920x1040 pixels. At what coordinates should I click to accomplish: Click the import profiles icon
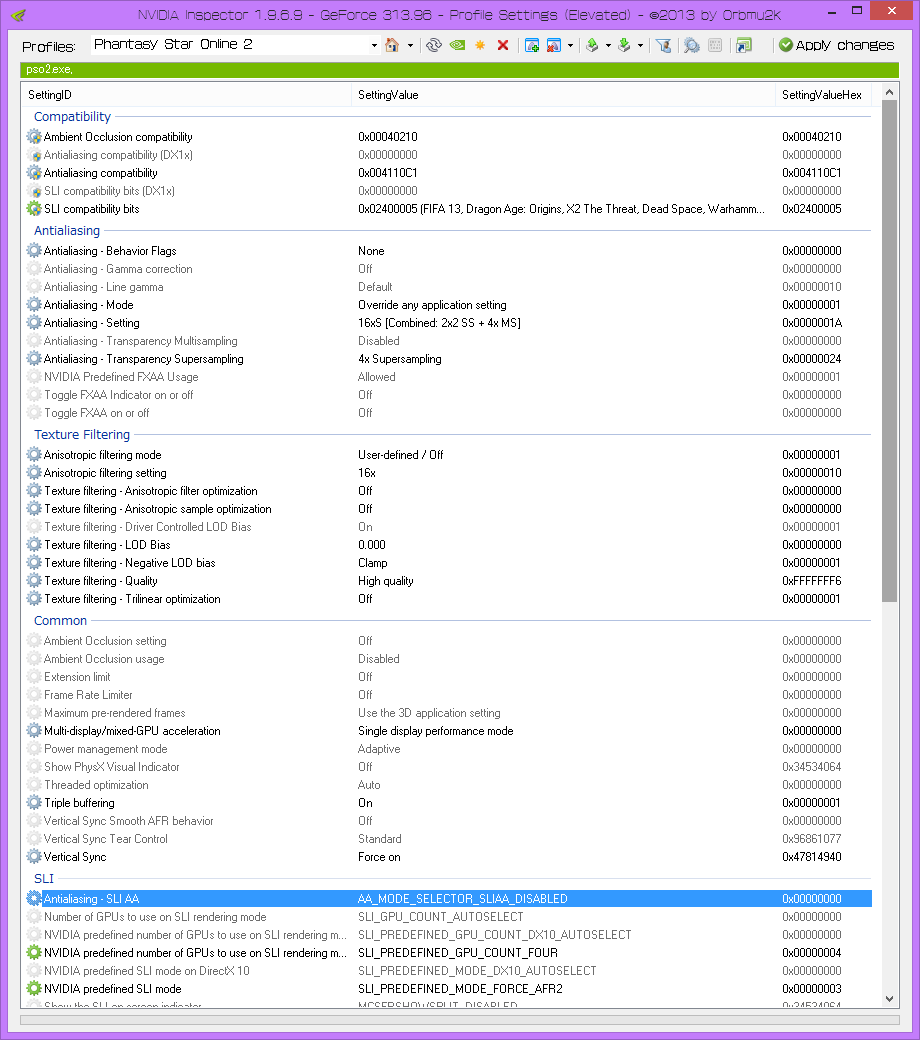click(624, 45)
